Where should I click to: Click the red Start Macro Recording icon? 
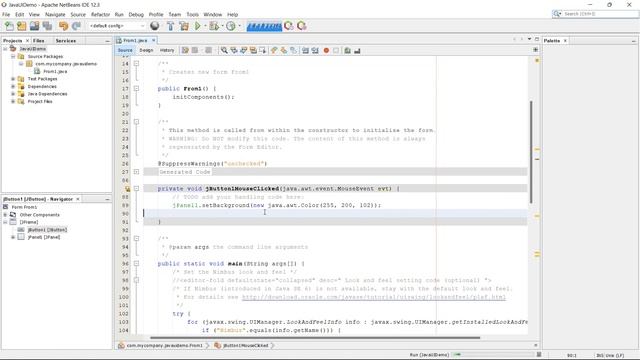[x=326, y=50]
